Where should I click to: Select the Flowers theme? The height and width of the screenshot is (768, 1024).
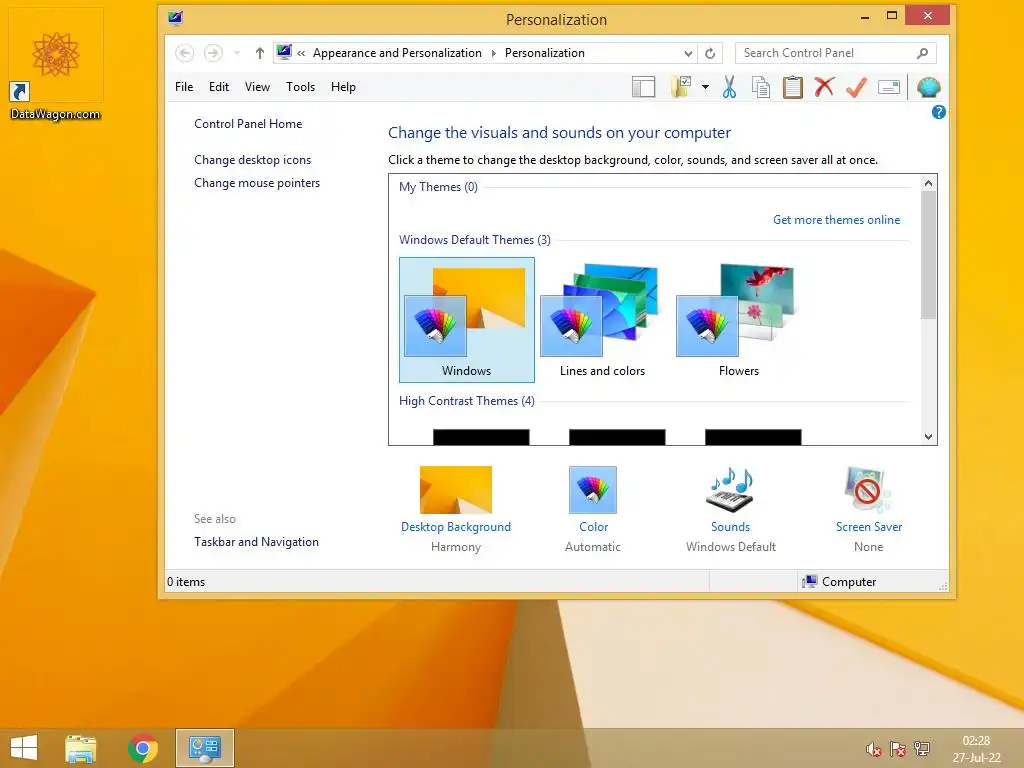pyautogui.click(x=739, y=320)
